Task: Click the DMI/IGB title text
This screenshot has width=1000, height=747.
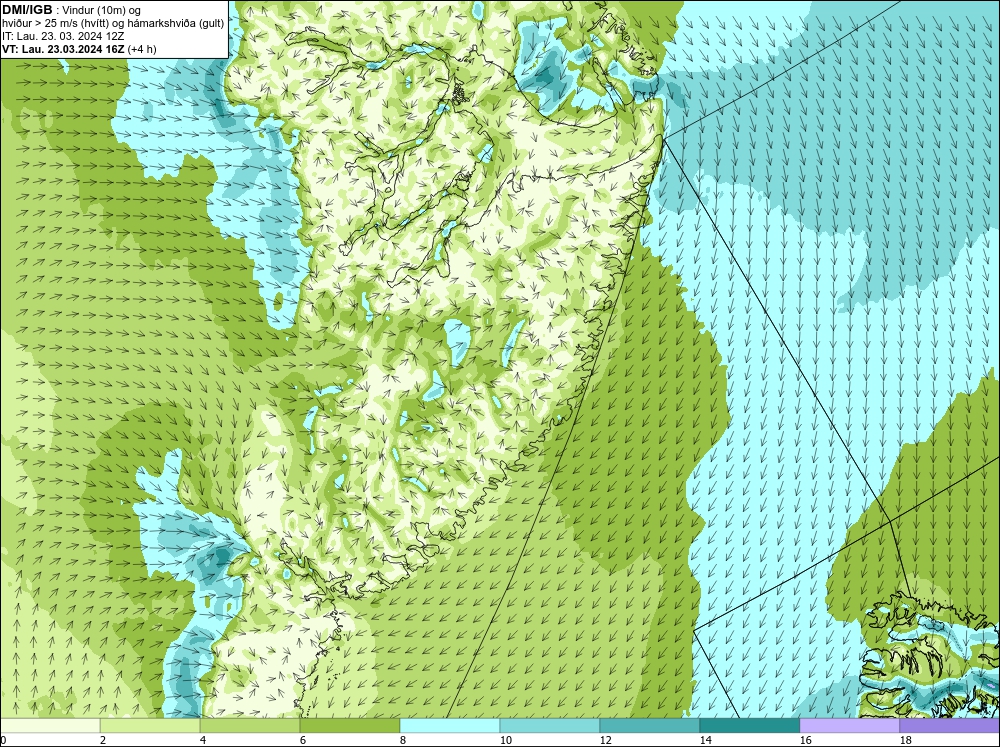Action: click(27, 10)
